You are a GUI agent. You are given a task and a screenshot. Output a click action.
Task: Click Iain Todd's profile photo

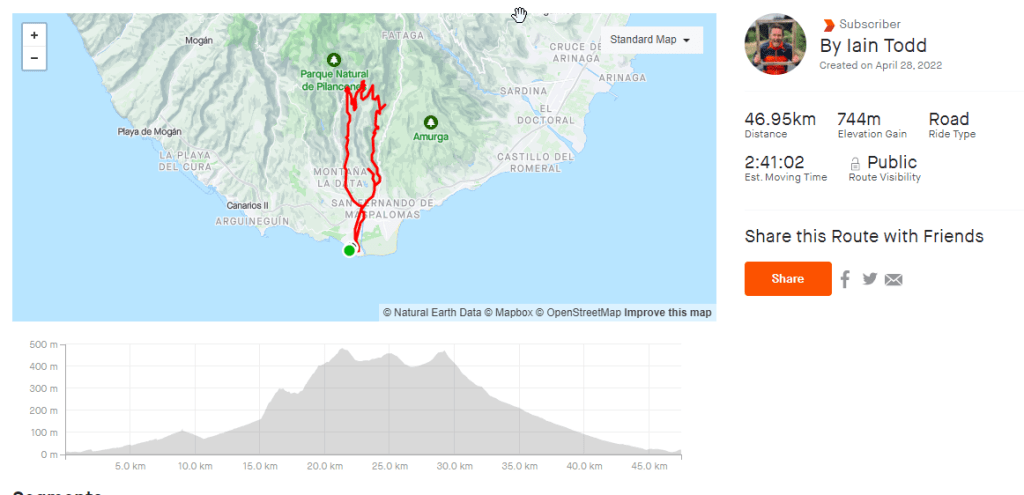(x=775, y=44)
